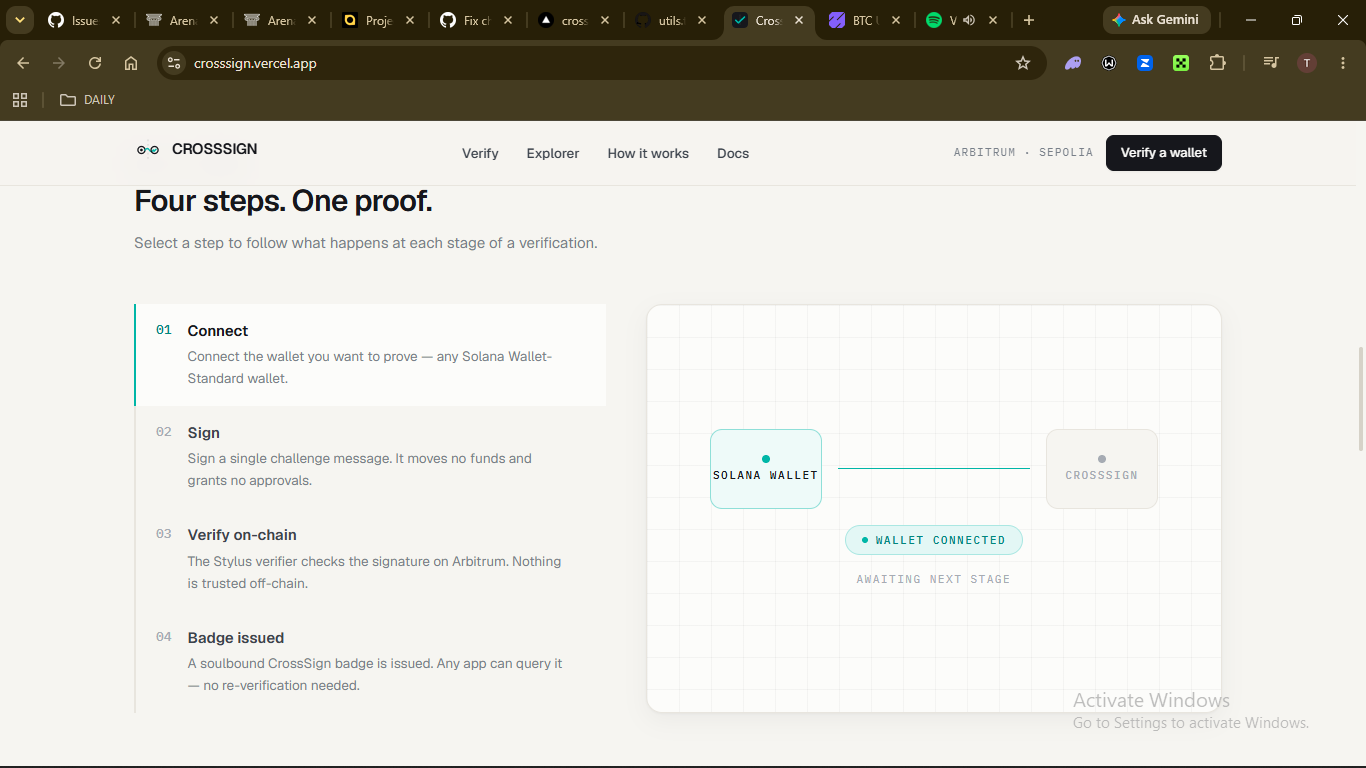The height and width of the screenshot is (768, 1366).
Task: Mute the Spotify tab audio icon
Action: (x=969, y=20)
